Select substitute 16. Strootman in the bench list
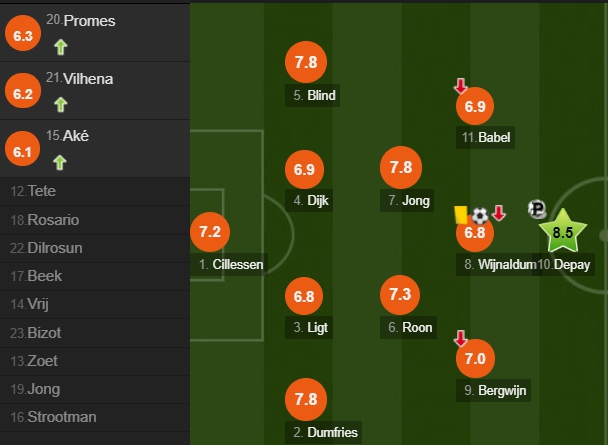Viewport: 608px width, 445px height. coord(53,417)
